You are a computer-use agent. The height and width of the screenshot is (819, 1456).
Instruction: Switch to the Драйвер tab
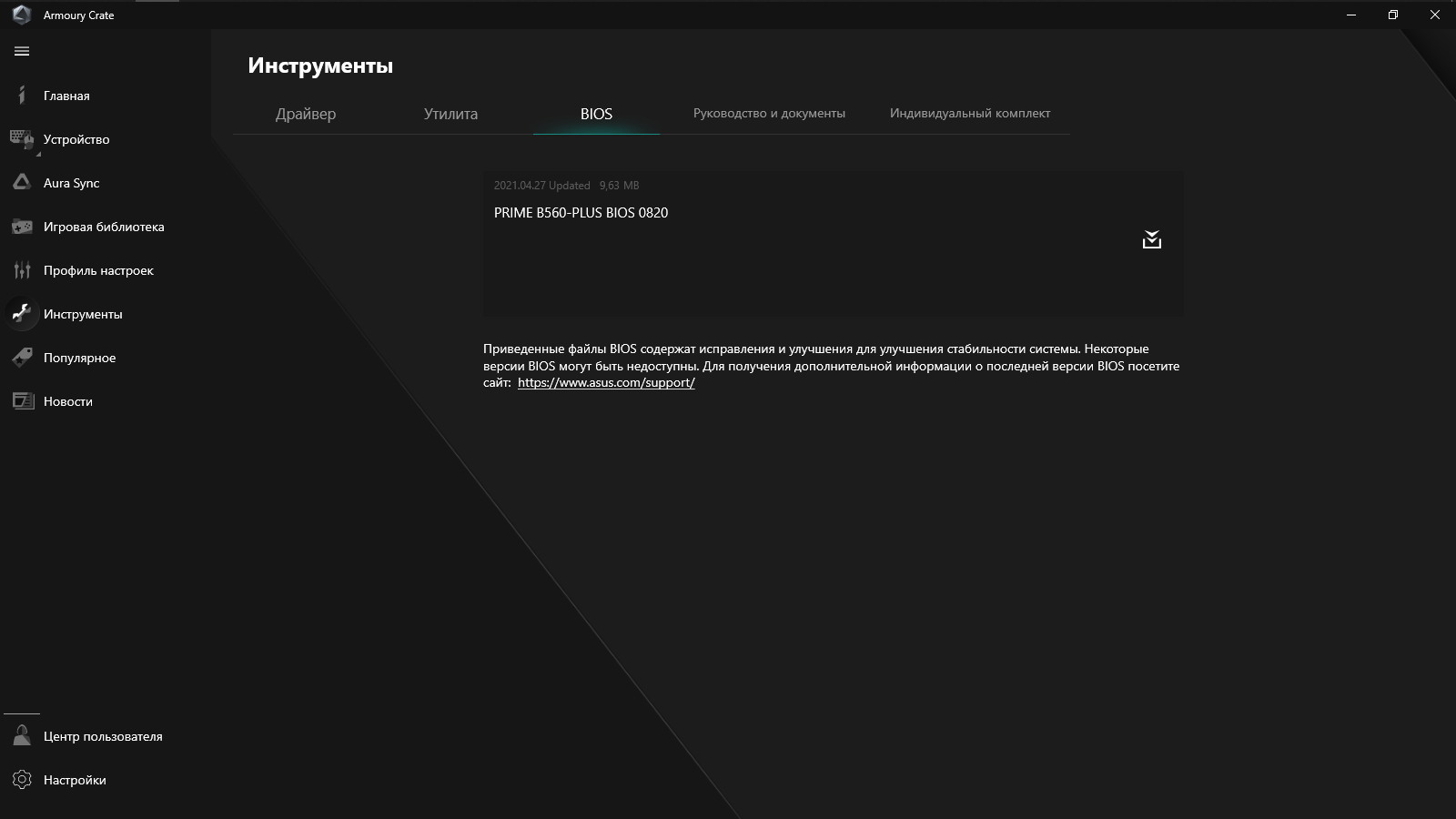pyautogui.click(x=306, y=114)
